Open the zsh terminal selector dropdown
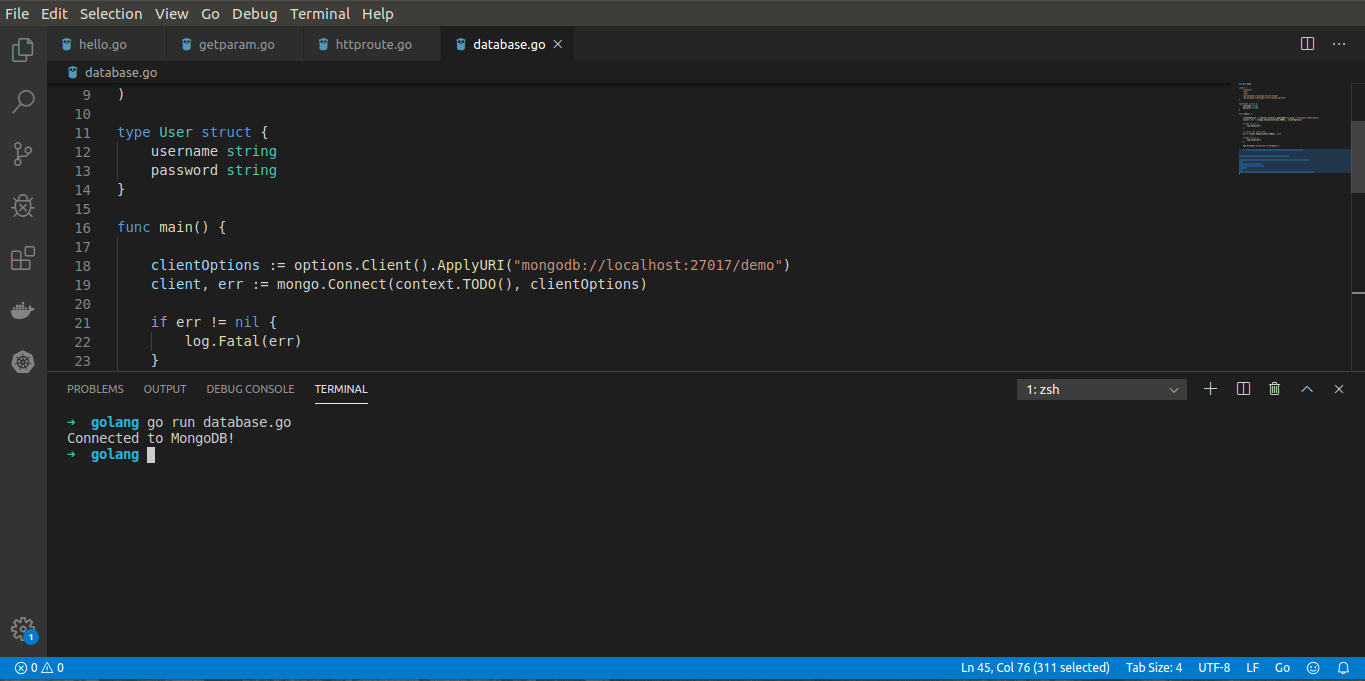The height and width of the screenshot is (681, 1365). pos(1102,390)
